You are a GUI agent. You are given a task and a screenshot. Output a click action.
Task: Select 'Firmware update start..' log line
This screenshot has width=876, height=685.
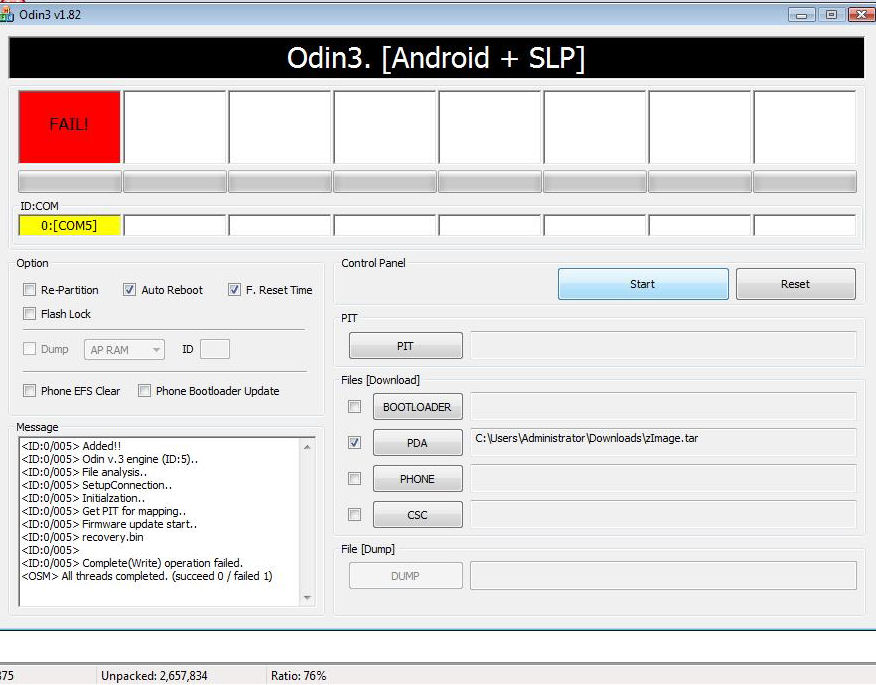[x=109, y=524]
